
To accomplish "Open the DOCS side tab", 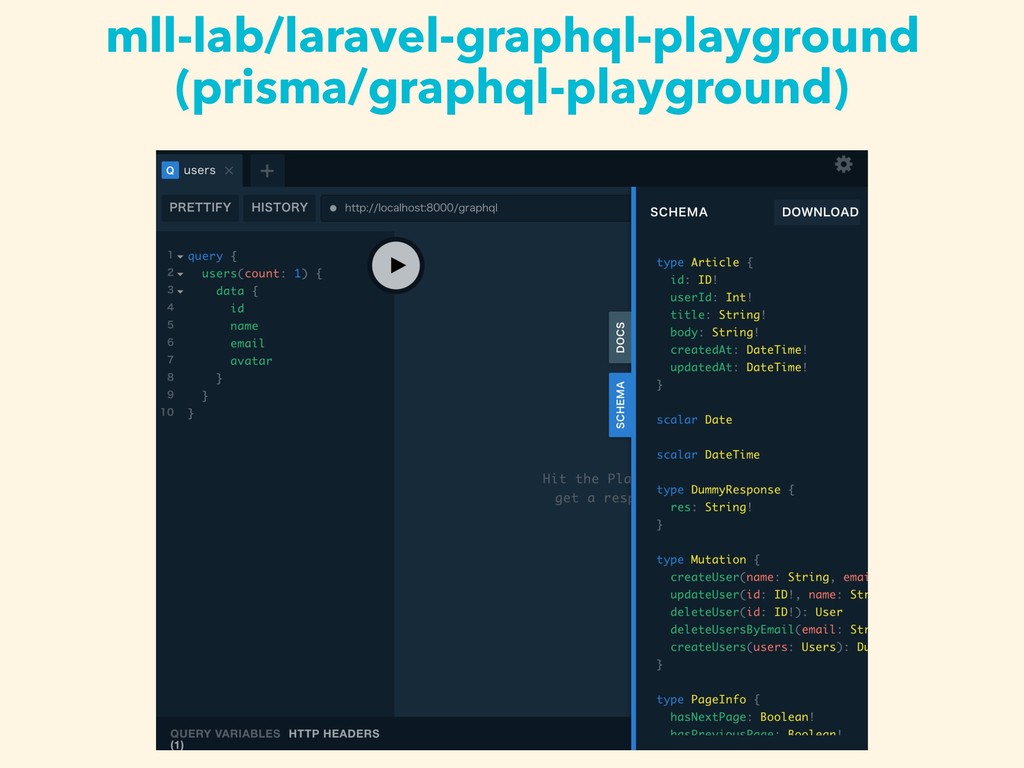I will [620, 338].
